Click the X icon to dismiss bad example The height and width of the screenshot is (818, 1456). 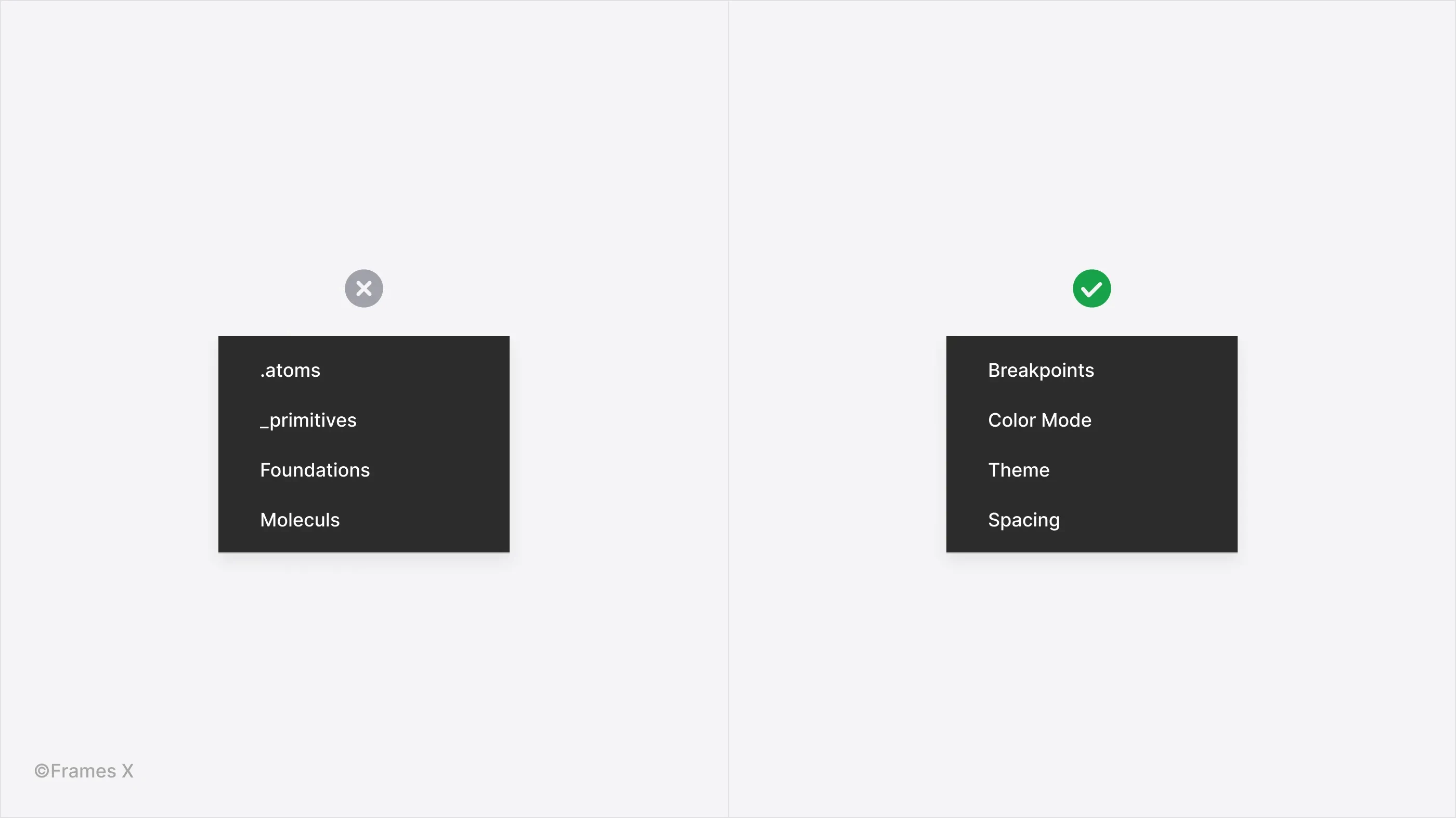click(x=363, y=288)
